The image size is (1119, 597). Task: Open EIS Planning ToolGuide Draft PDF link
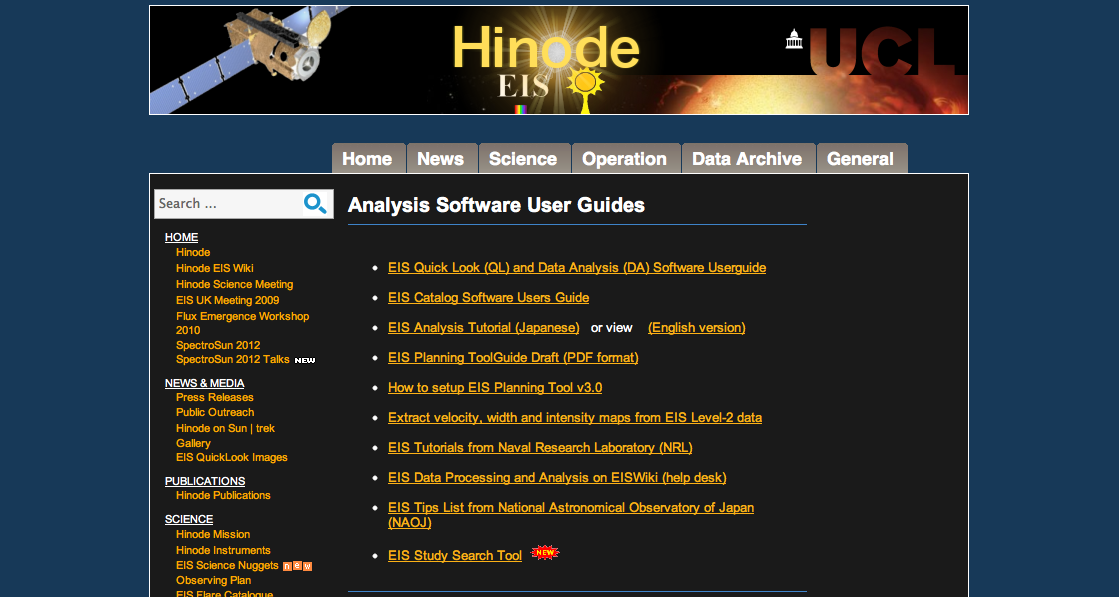pos(513,358)
